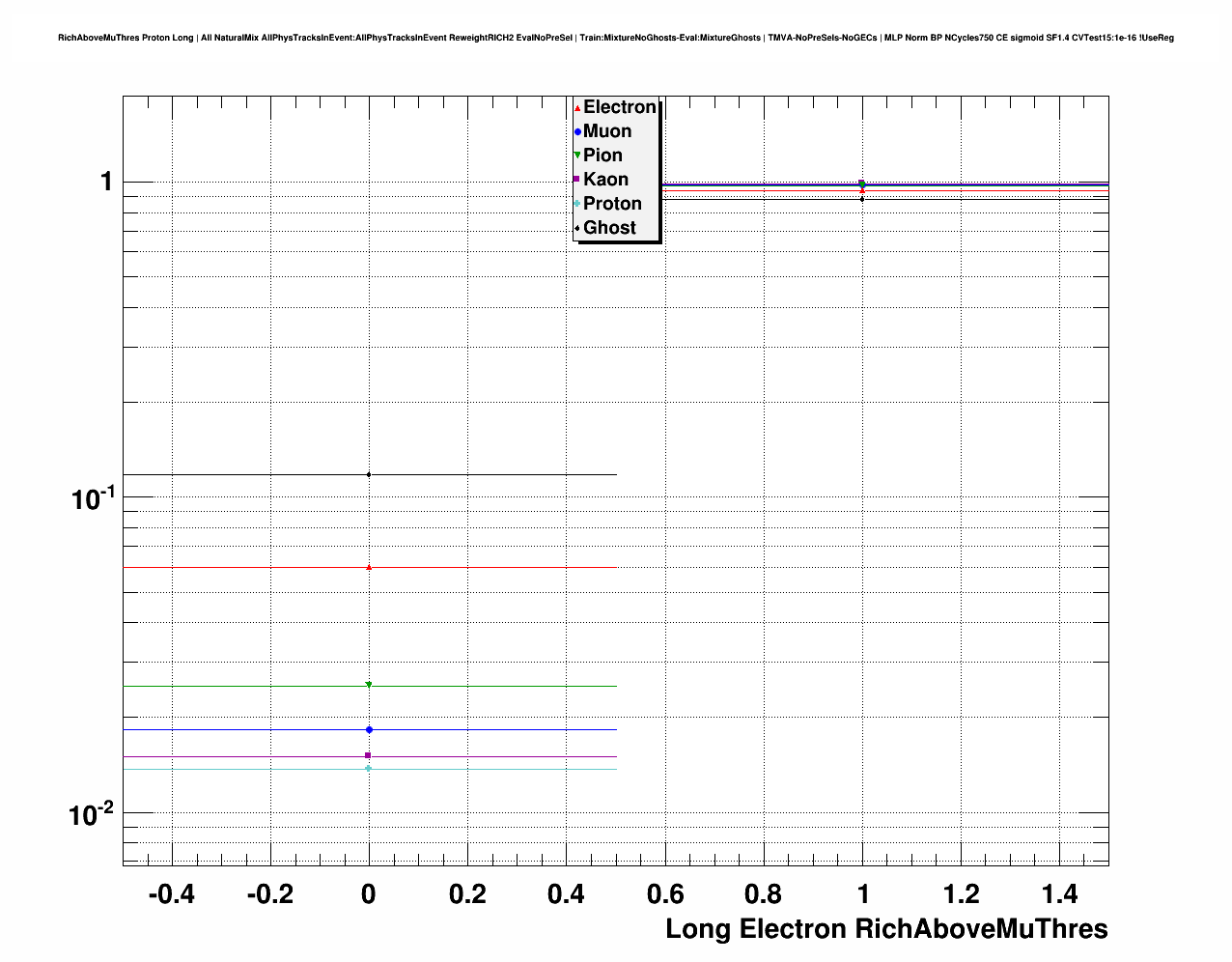Select the green Pion data point at x=0
The width and height of the screenshot is (1232, 962).
pos(369,685)
